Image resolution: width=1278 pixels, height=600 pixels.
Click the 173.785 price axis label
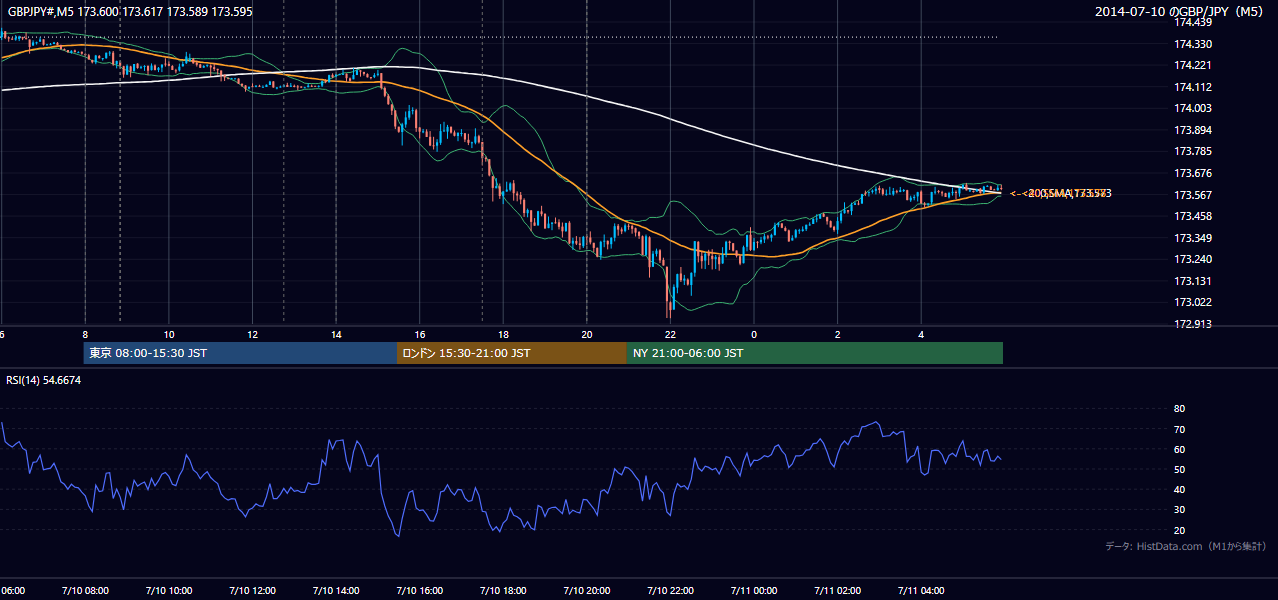point(1192,152)
